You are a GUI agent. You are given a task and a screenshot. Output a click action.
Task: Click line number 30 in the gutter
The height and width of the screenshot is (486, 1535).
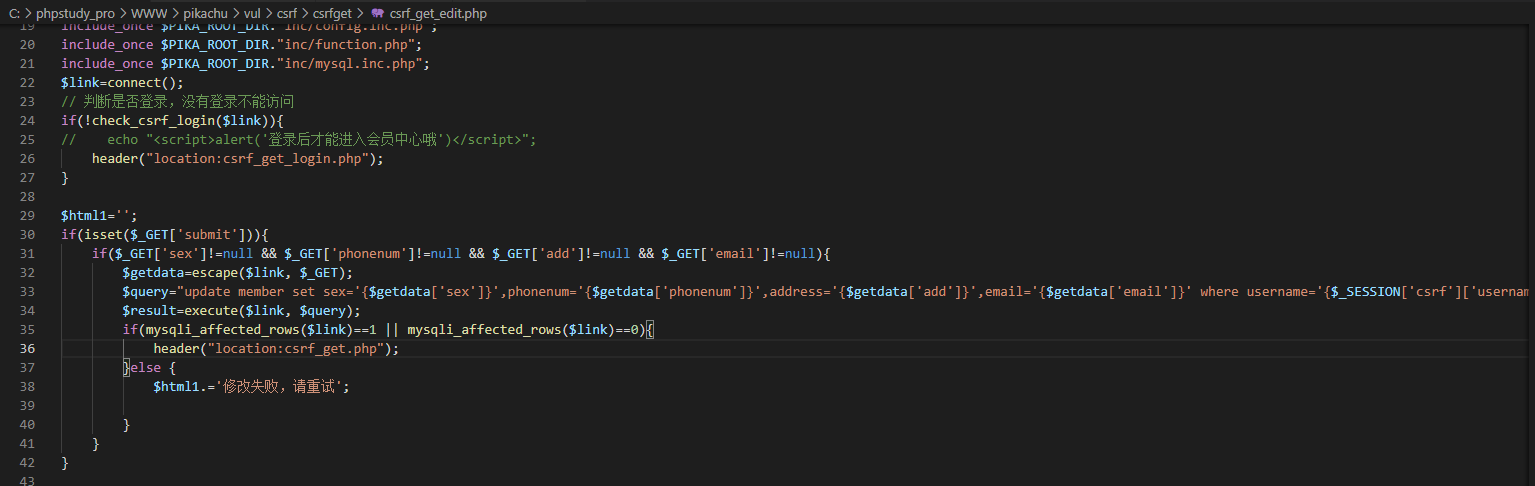tap(27, 235)
